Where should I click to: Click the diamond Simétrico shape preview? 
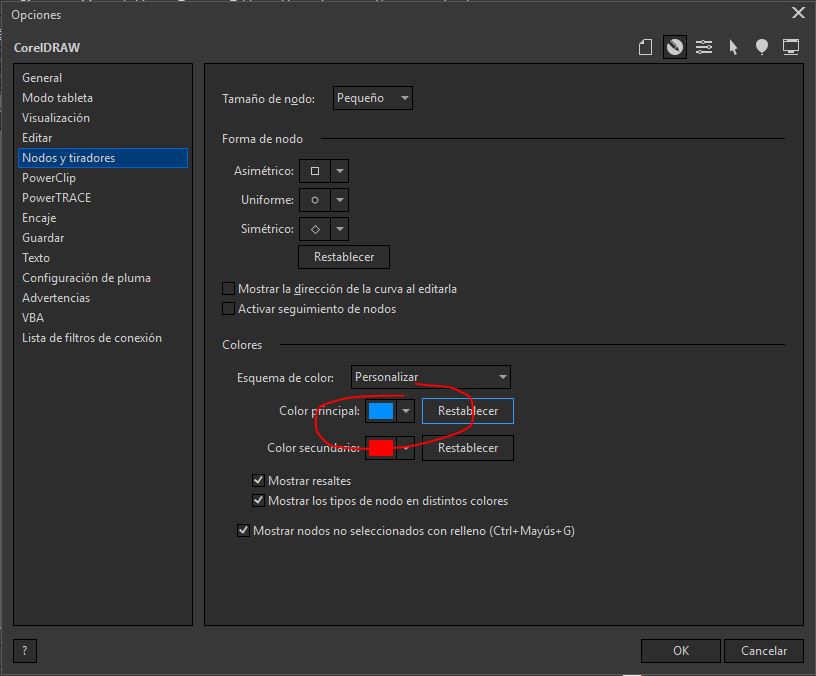click(x=315, y=229)
